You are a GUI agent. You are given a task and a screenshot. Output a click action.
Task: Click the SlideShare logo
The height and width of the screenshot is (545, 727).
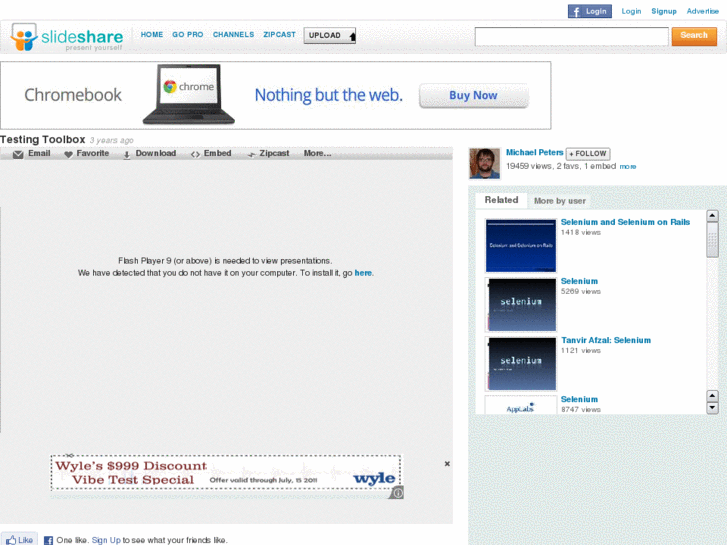[x=67, y=37]
